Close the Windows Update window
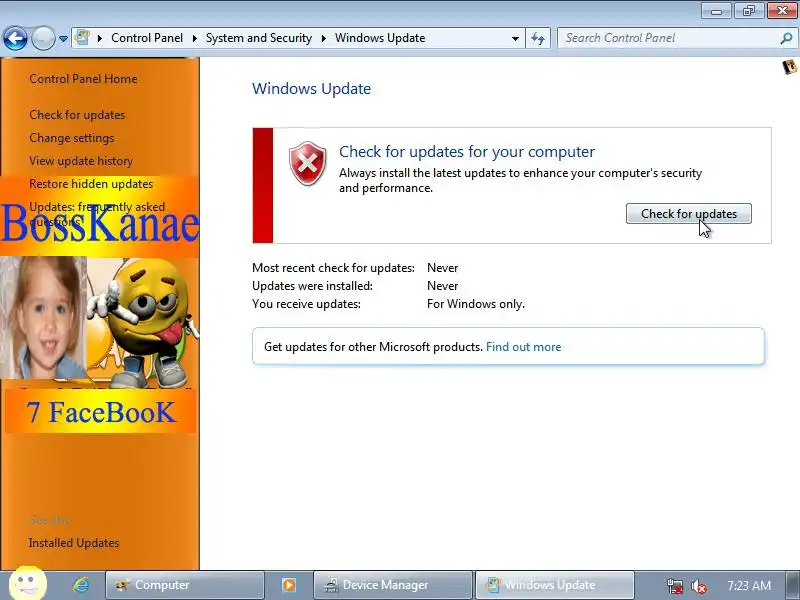 782,10
